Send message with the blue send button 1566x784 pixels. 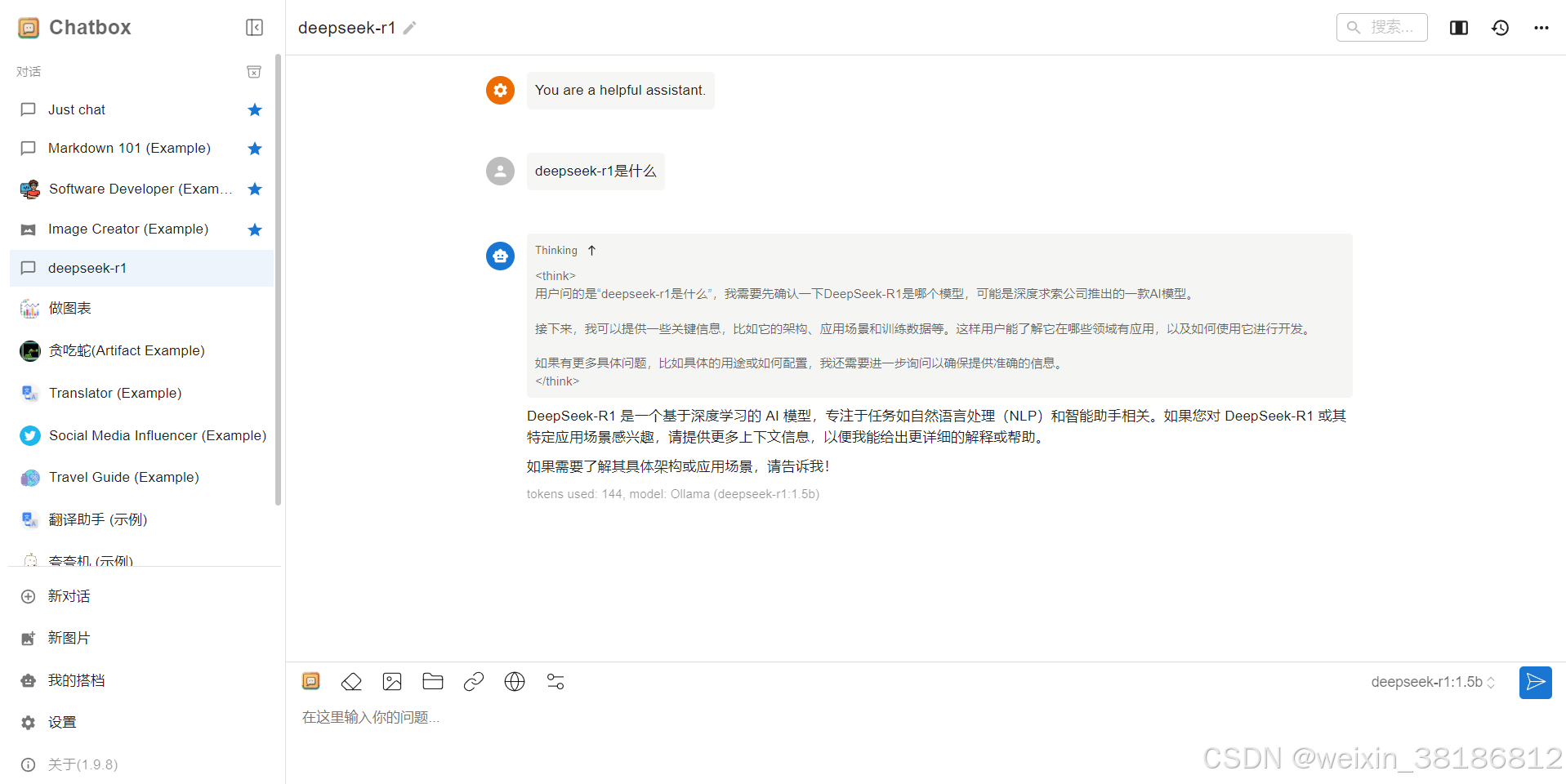[x=1535, y=682]
